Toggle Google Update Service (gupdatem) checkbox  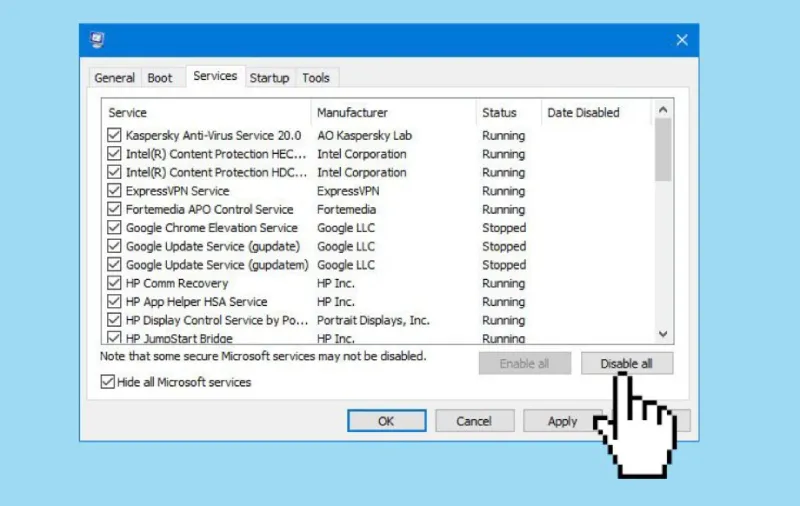[114, 265]
